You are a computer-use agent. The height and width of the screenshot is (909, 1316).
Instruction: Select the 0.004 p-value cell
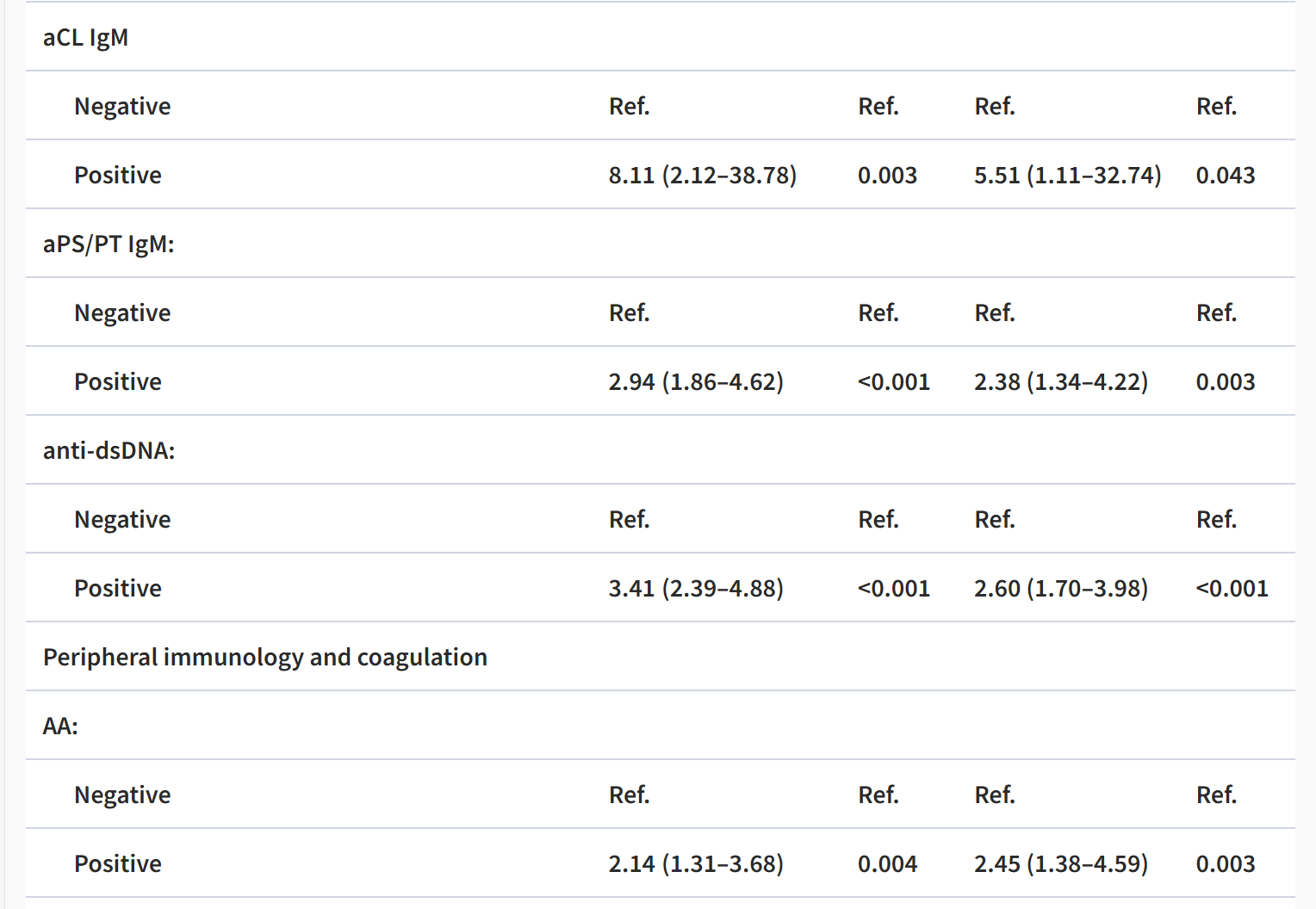[887, 864]
